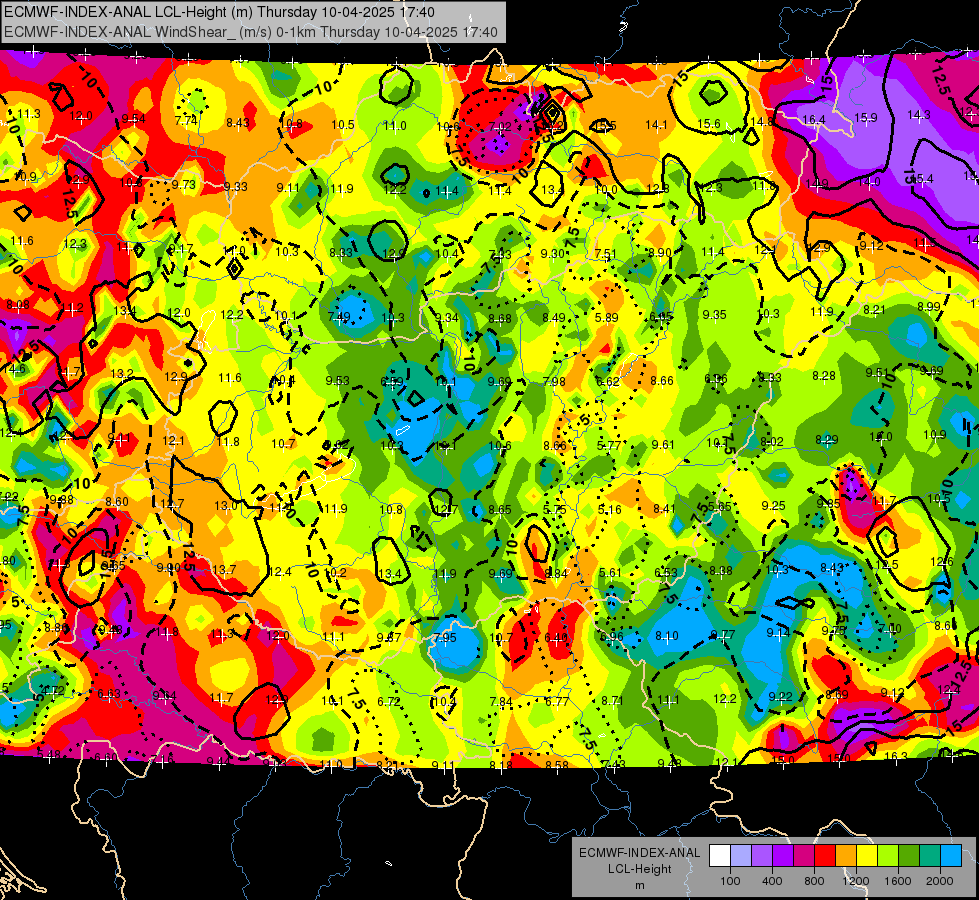This screenshot has width=979, height=900.
Task: Click the wind shear value 9.25
Action: pyautogui.click(x=774, y=505)
